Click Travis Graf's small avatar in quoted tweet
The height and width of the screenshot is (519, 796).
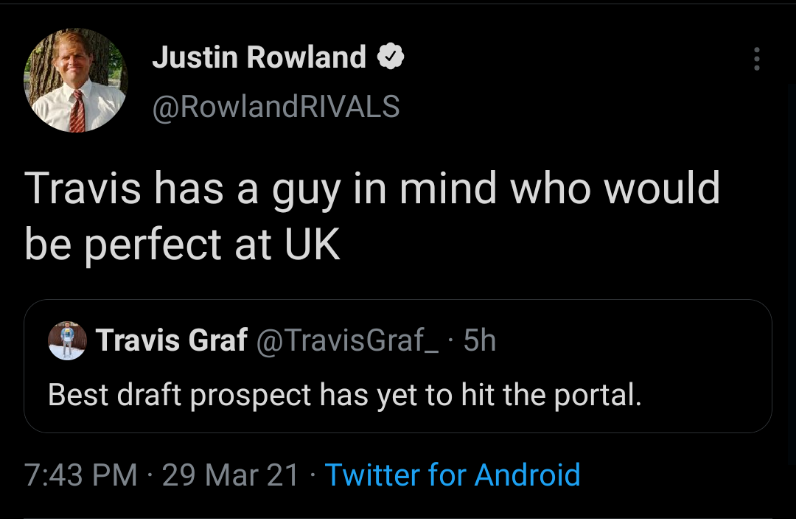[x=67, y=341]
